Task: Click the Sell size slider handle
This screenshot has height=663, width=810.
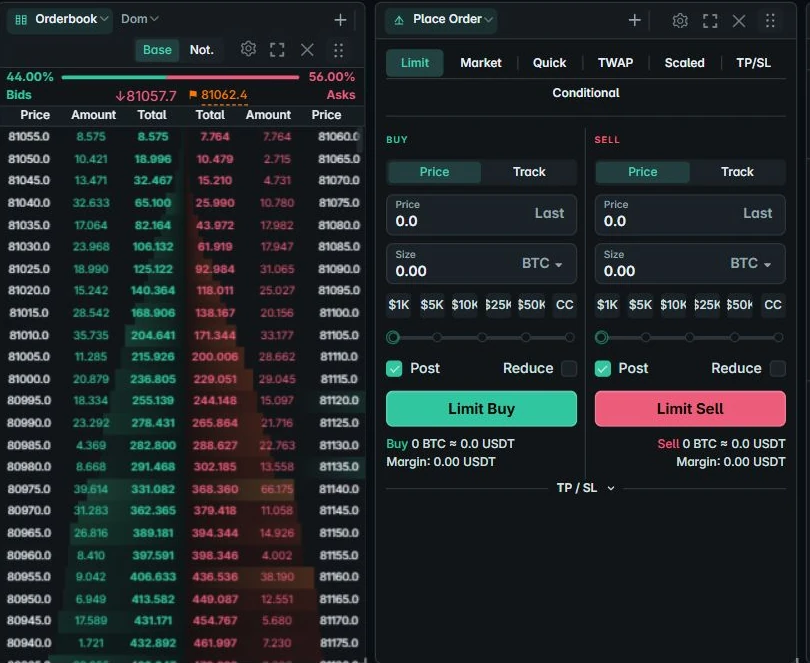Action: click(x=601, y=338)
